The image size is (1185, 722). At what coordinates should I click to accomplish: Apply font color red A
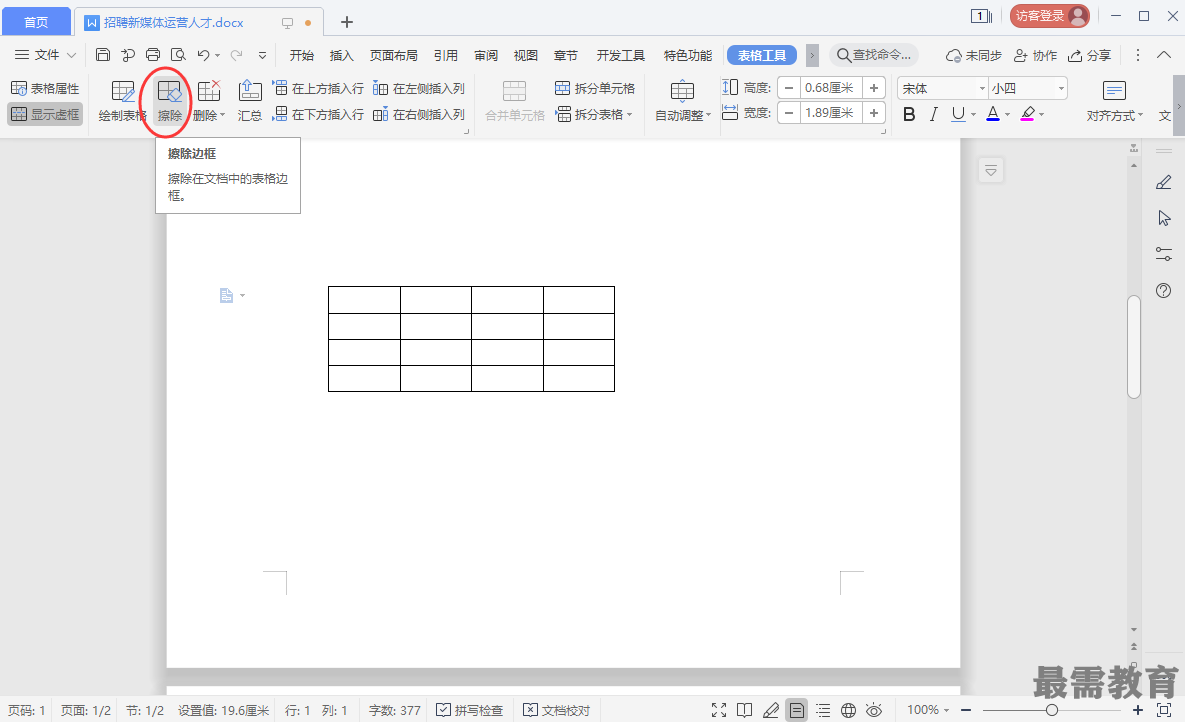993,114
